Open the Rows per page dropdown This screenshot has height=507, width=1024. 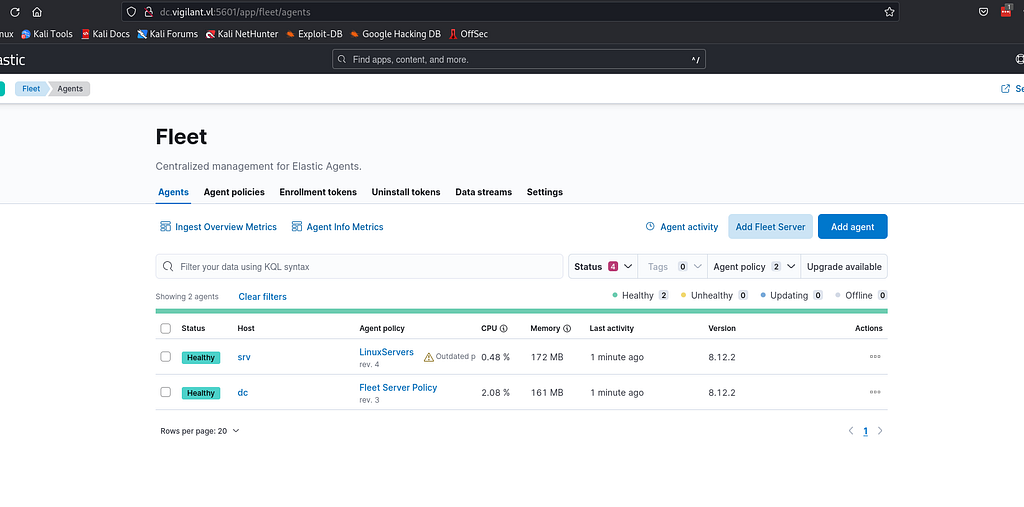[200, 431]
